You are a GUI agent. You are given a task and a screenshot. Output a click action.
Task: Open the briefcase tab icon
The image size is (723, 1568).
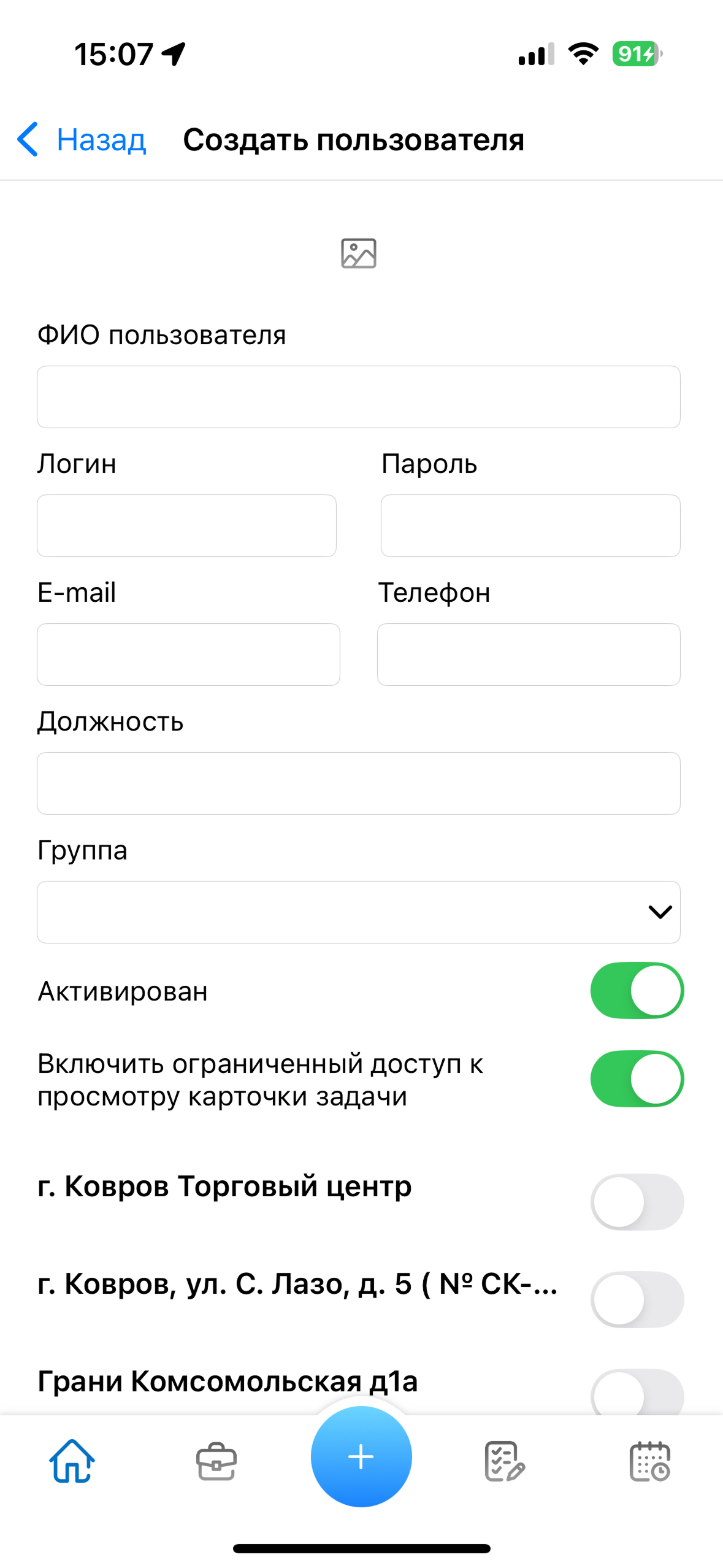click(216, 1462)
